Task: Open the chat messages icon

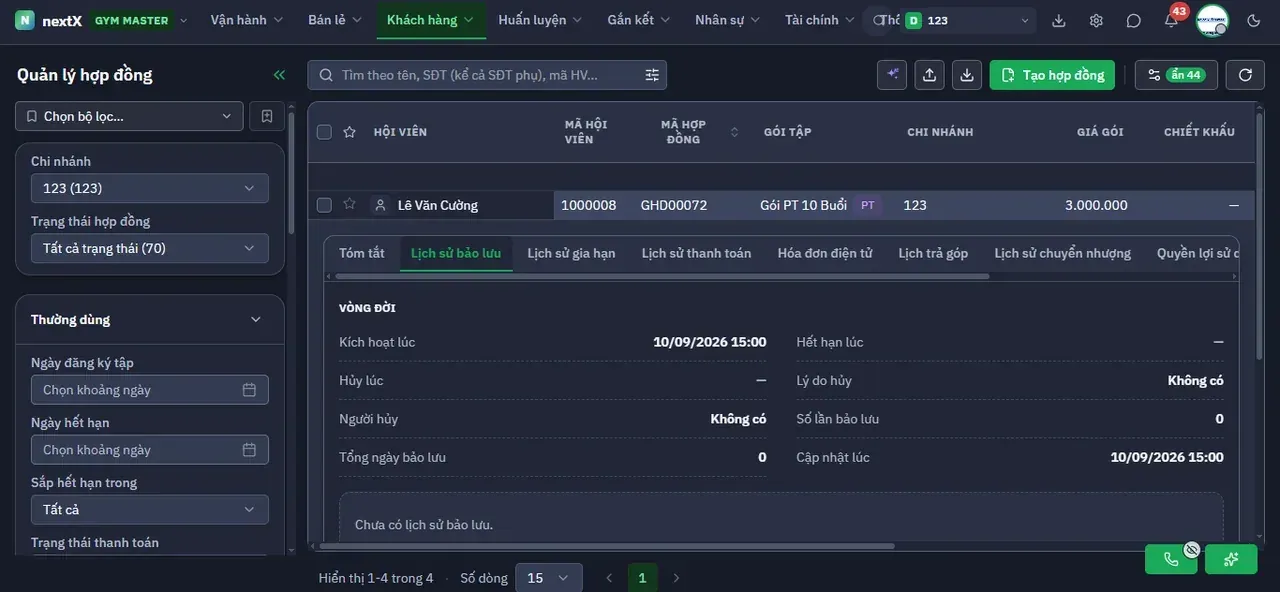Action: coord(1133,20)
